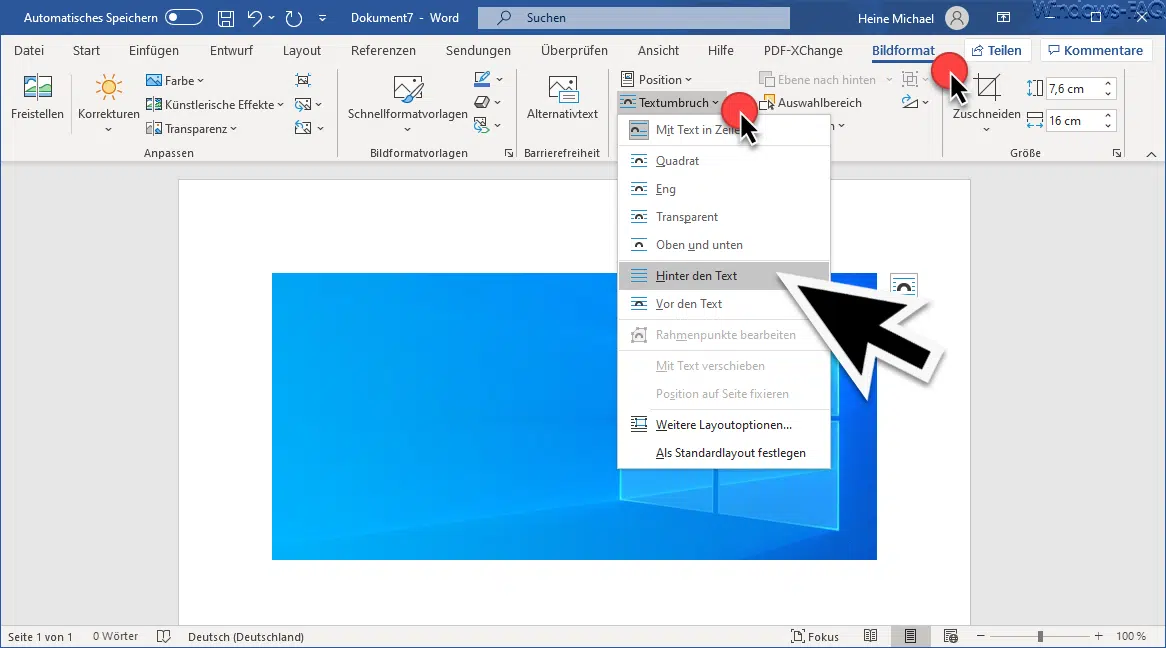This screenshot has width=1166, height=648.
Task: Open the Entwurf tab
Action: [x=231, y=51]
